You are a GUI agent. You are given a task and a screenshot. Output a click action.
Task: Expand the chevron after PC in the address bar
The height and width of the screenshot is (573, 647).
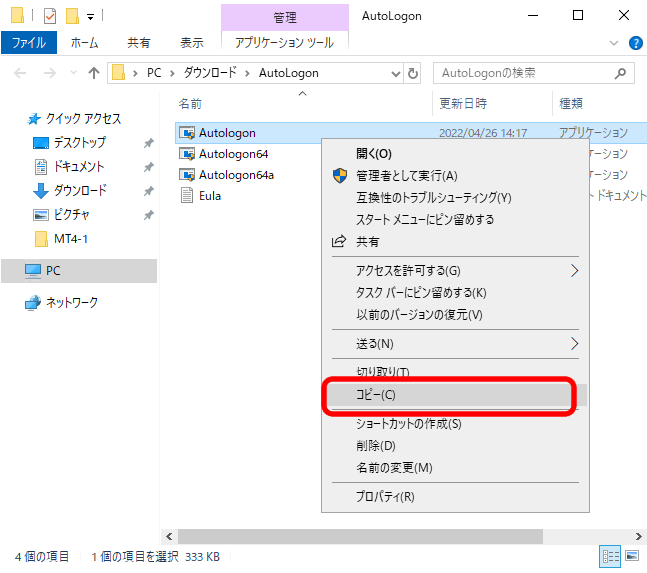pyautogui.click(x=172, y=73)
